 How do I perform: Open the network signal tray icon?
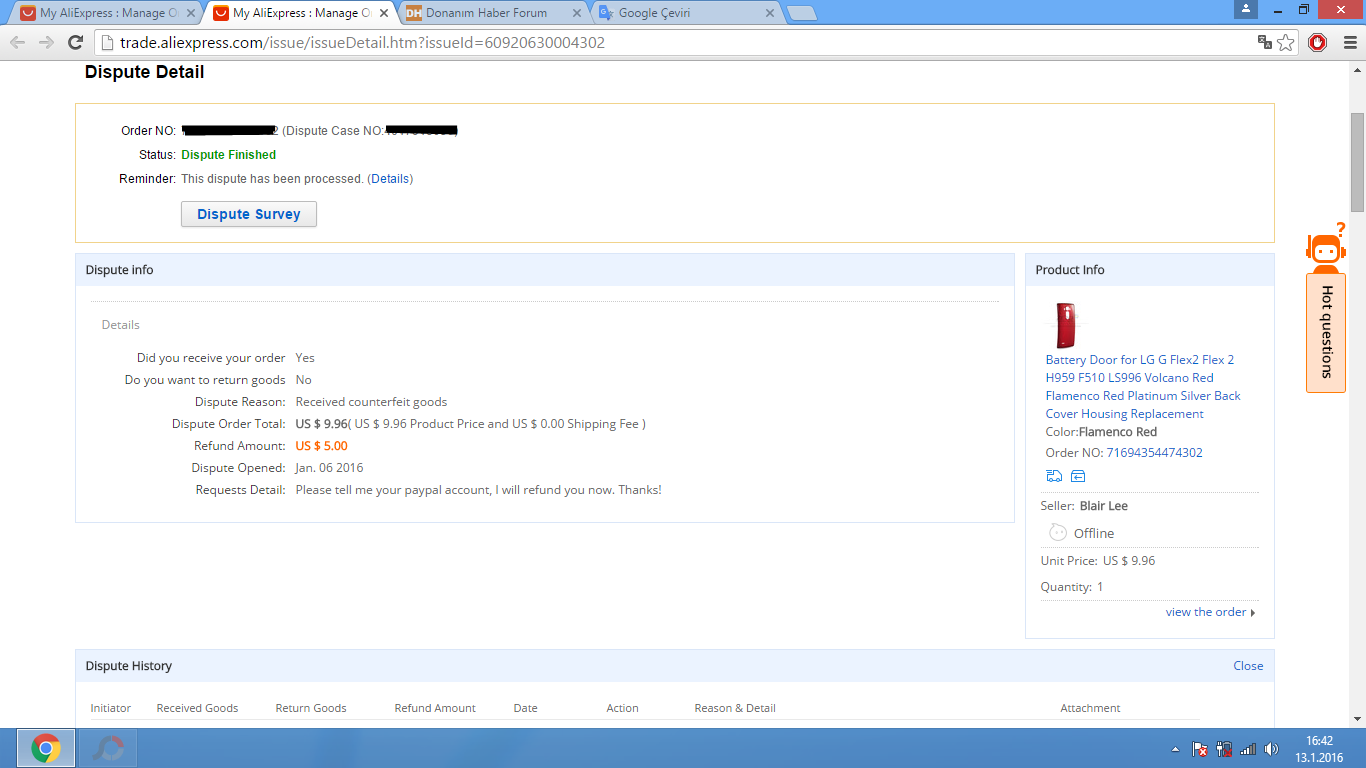(1248, 749)
